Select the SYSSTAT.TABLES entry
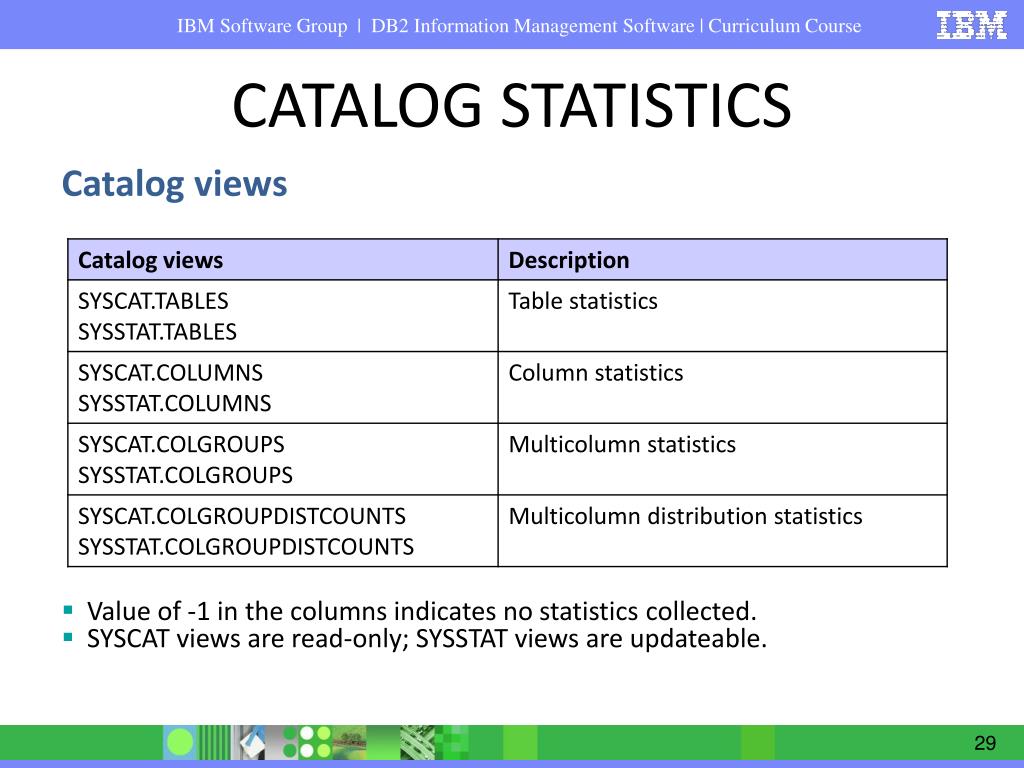This screenshot has height=768, width=1024. click(157, 332)
